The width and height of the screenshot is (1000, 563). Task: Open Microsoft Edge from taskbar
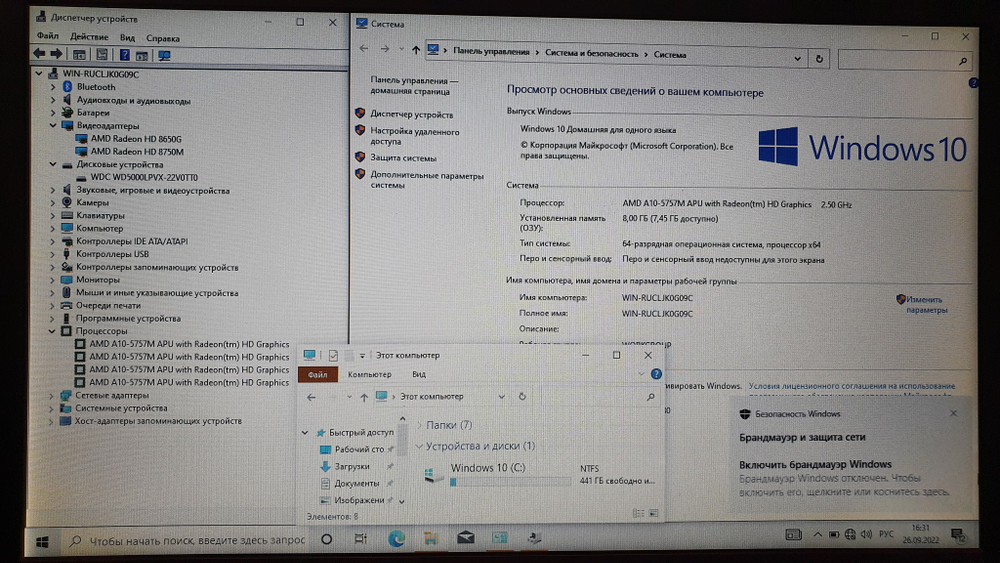(397, 539)
